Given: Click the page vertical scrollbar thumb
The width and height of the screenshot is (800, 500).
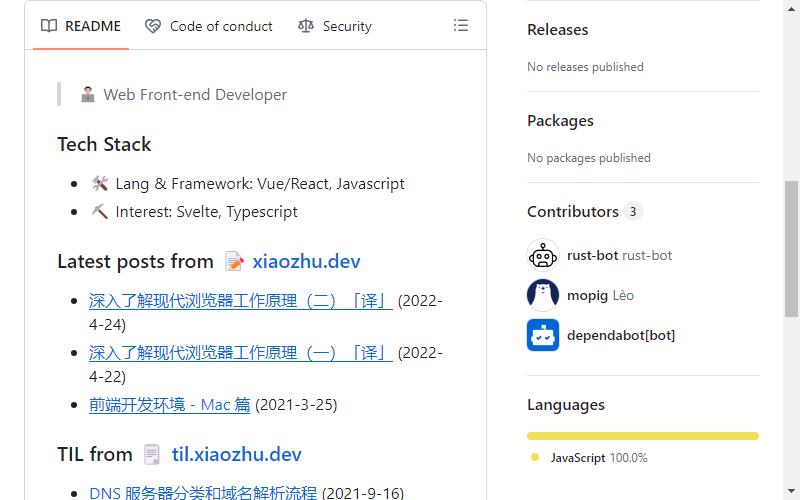Looking at the screenshot, I should pos(791,249).
